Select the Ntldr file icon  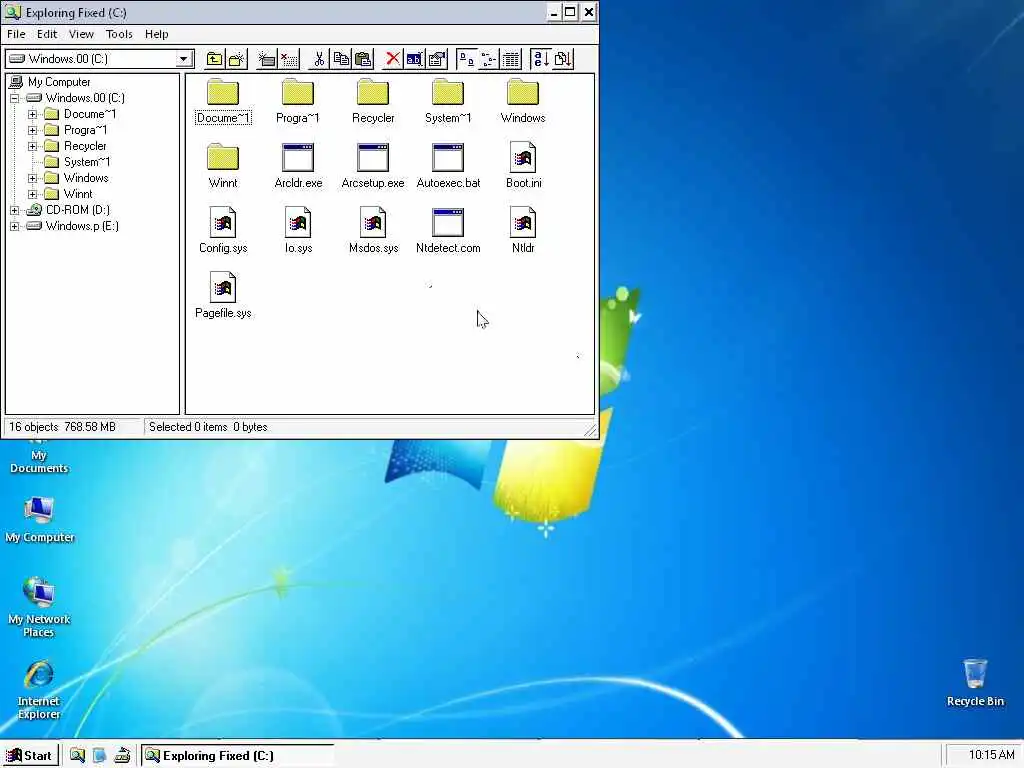coord(523,222)
